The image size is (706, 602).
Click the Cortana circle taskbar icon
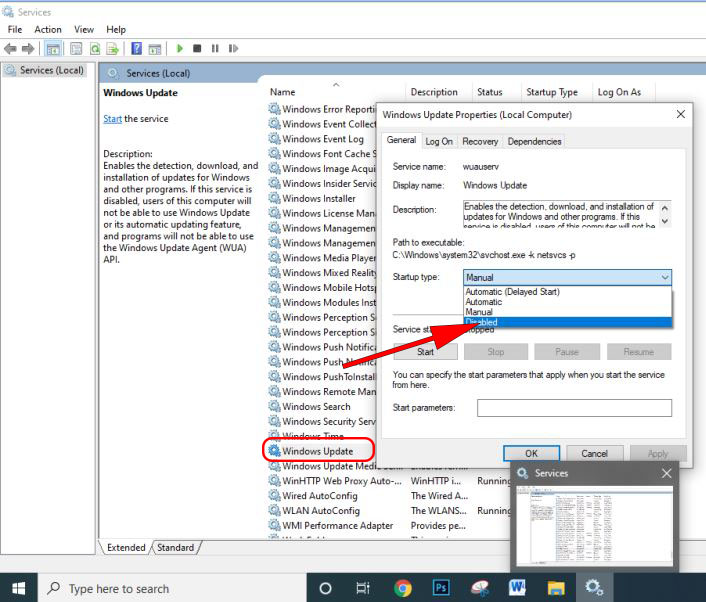325,588
